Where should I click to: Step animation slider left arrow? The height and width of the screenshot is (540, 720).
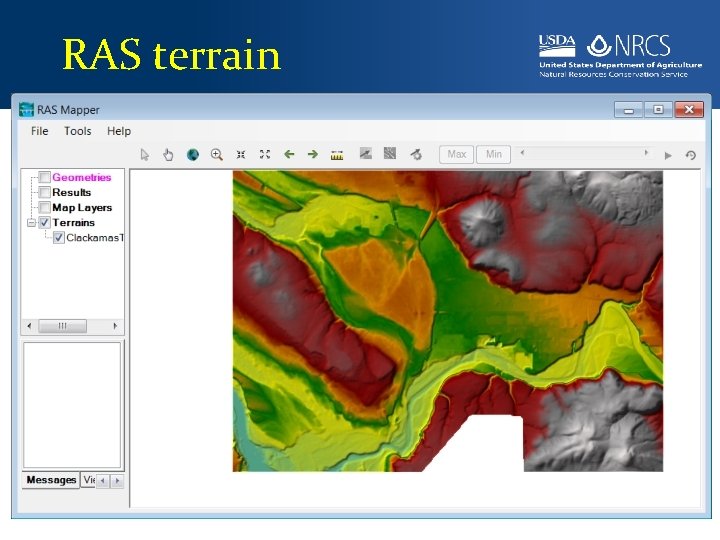(x=522, y=153)
